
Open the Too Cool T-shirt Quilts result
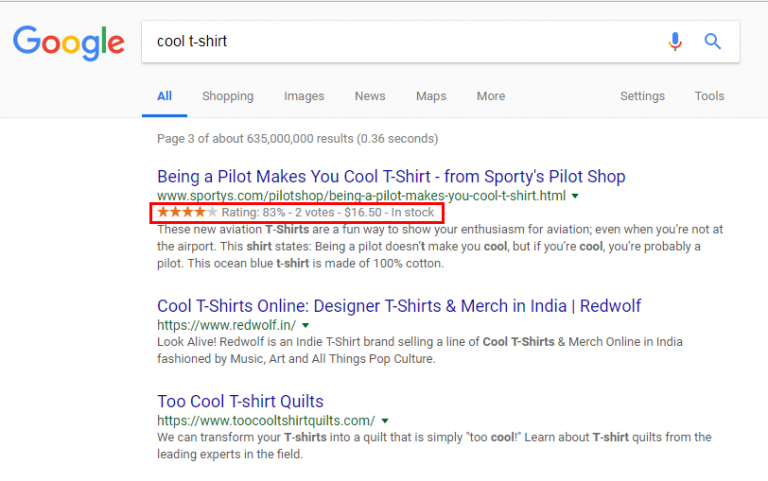(240, 401)
